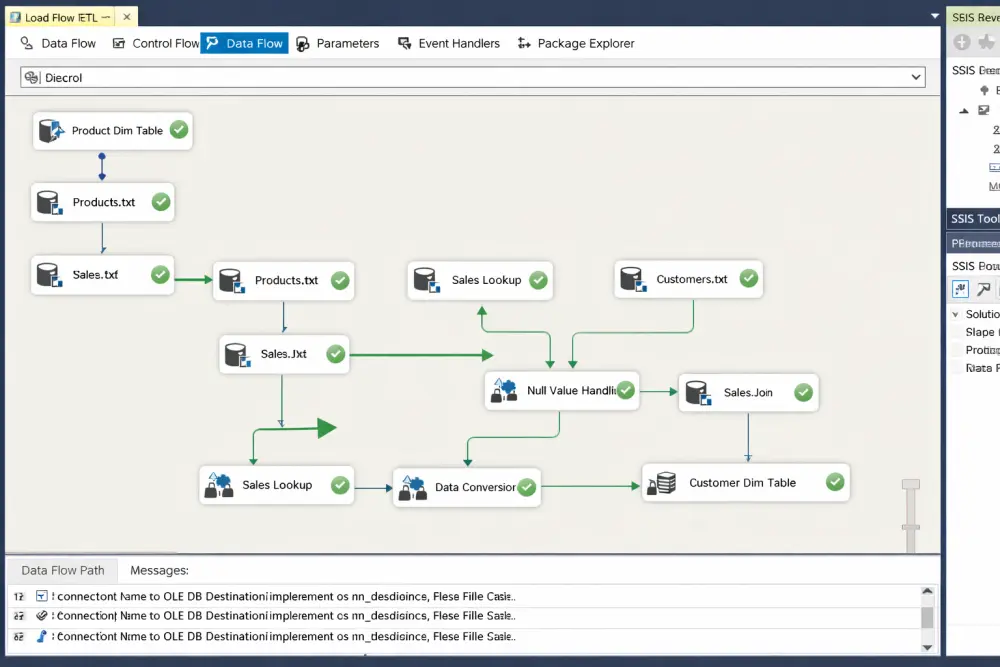Click the Parameters button
This screenshot has width=1000, height=667.
pos(339,43)
